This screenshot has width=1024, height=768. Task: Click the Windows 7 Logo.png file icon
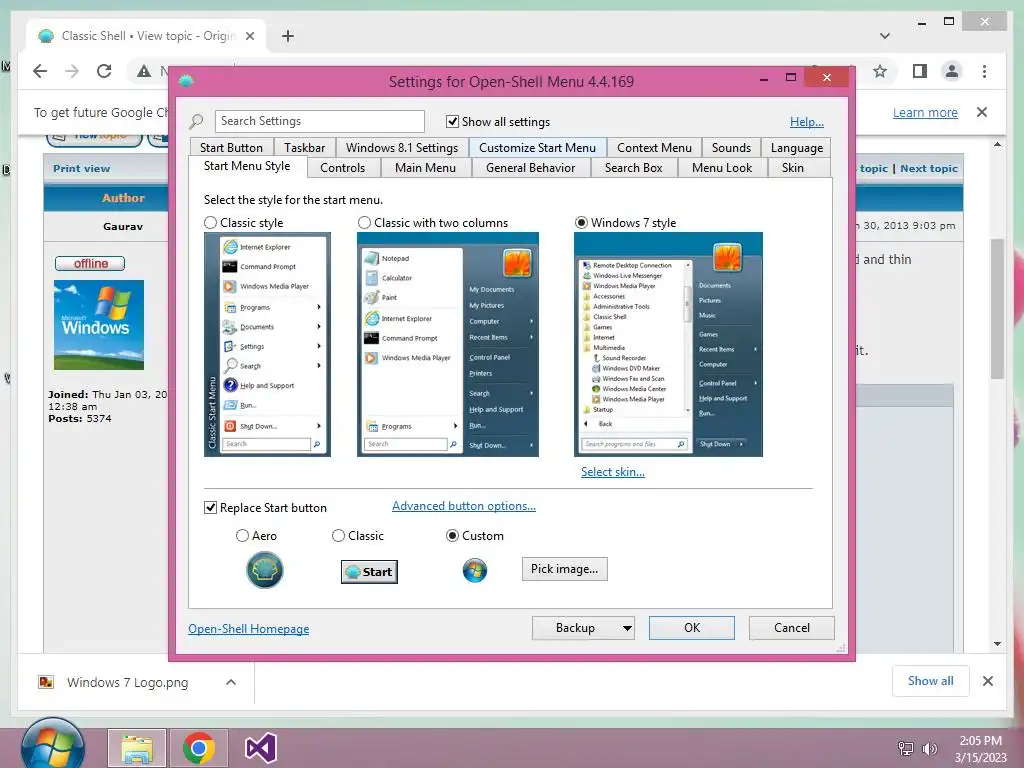coord(46,682)
